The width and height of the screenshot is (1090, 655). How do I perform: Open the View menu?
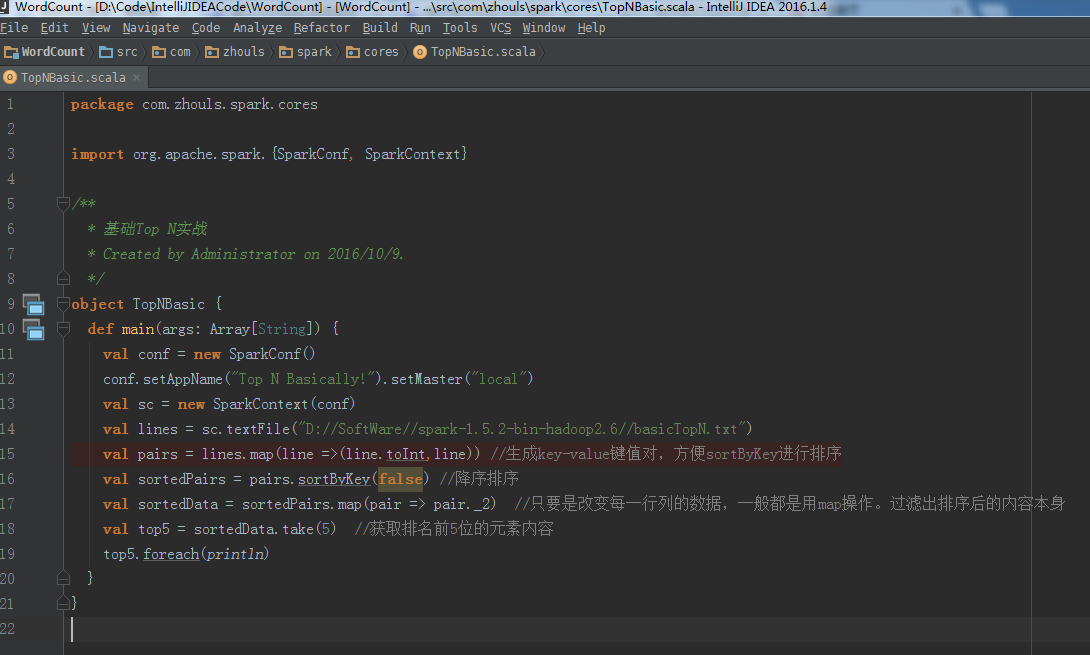tap(96, 28)
